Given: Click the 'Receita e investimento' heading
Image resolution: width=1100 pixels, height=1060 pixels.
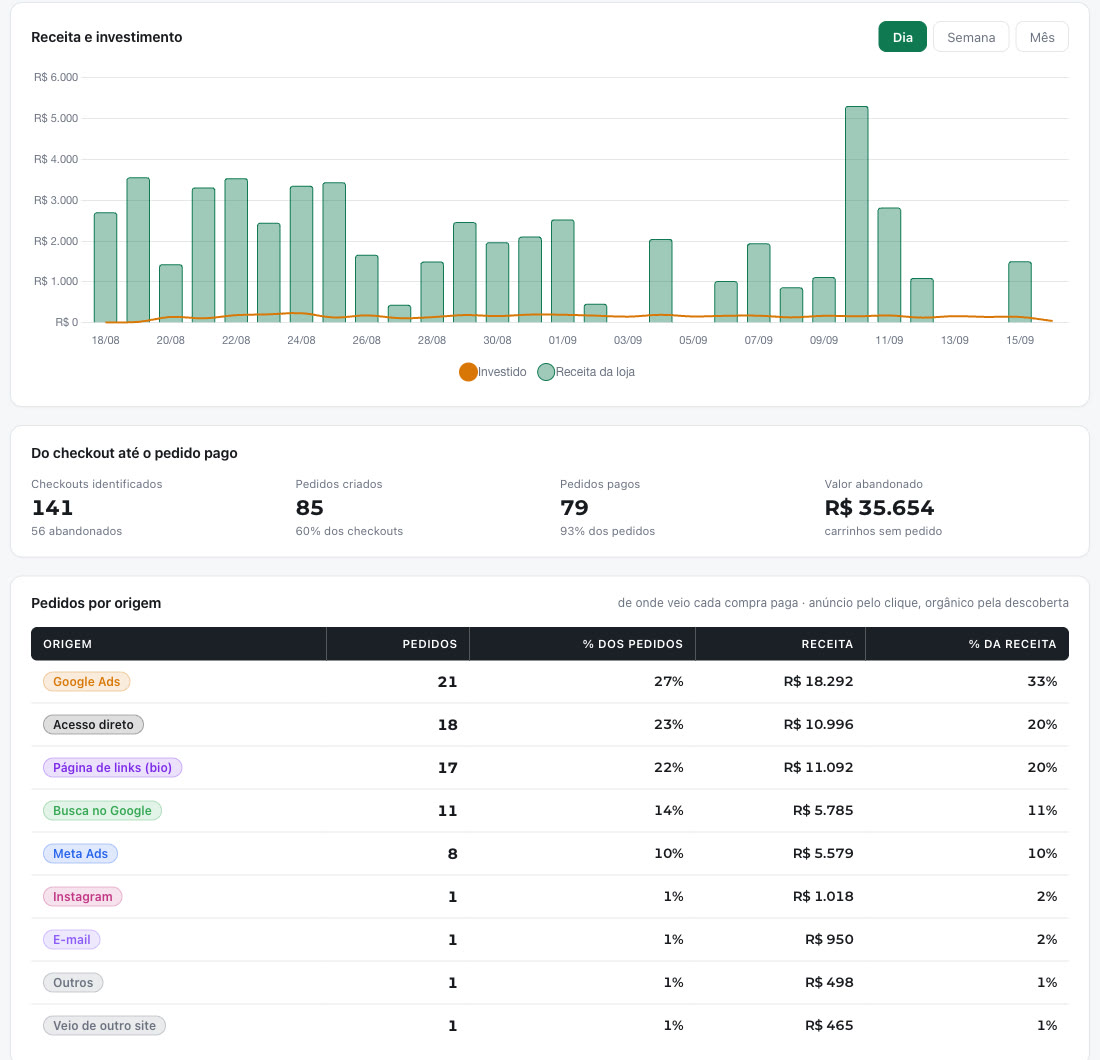Looking at the screenshot, I should tap(107, 37).
